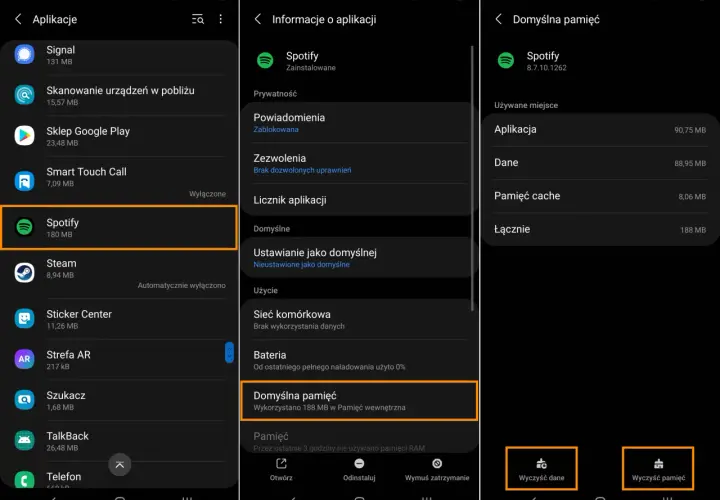Tap the Spotify icon in the app list

pos(24,227)
